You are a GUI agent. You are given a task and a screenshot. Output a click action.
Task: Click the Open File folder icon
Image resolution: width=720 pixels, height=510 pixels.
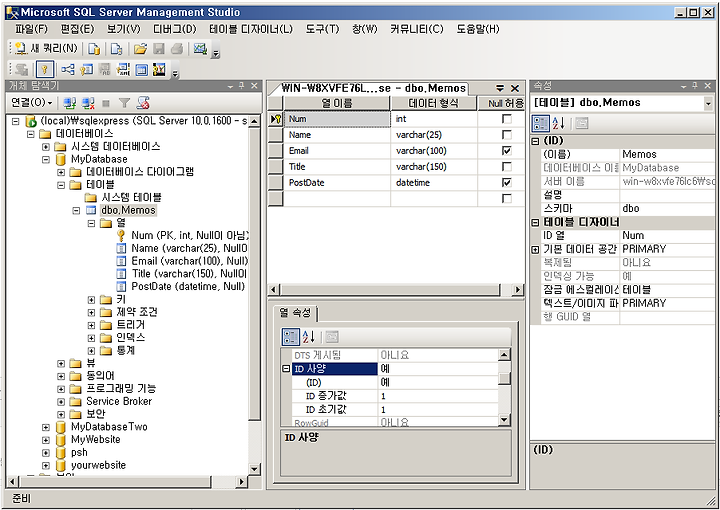point(141,49)
